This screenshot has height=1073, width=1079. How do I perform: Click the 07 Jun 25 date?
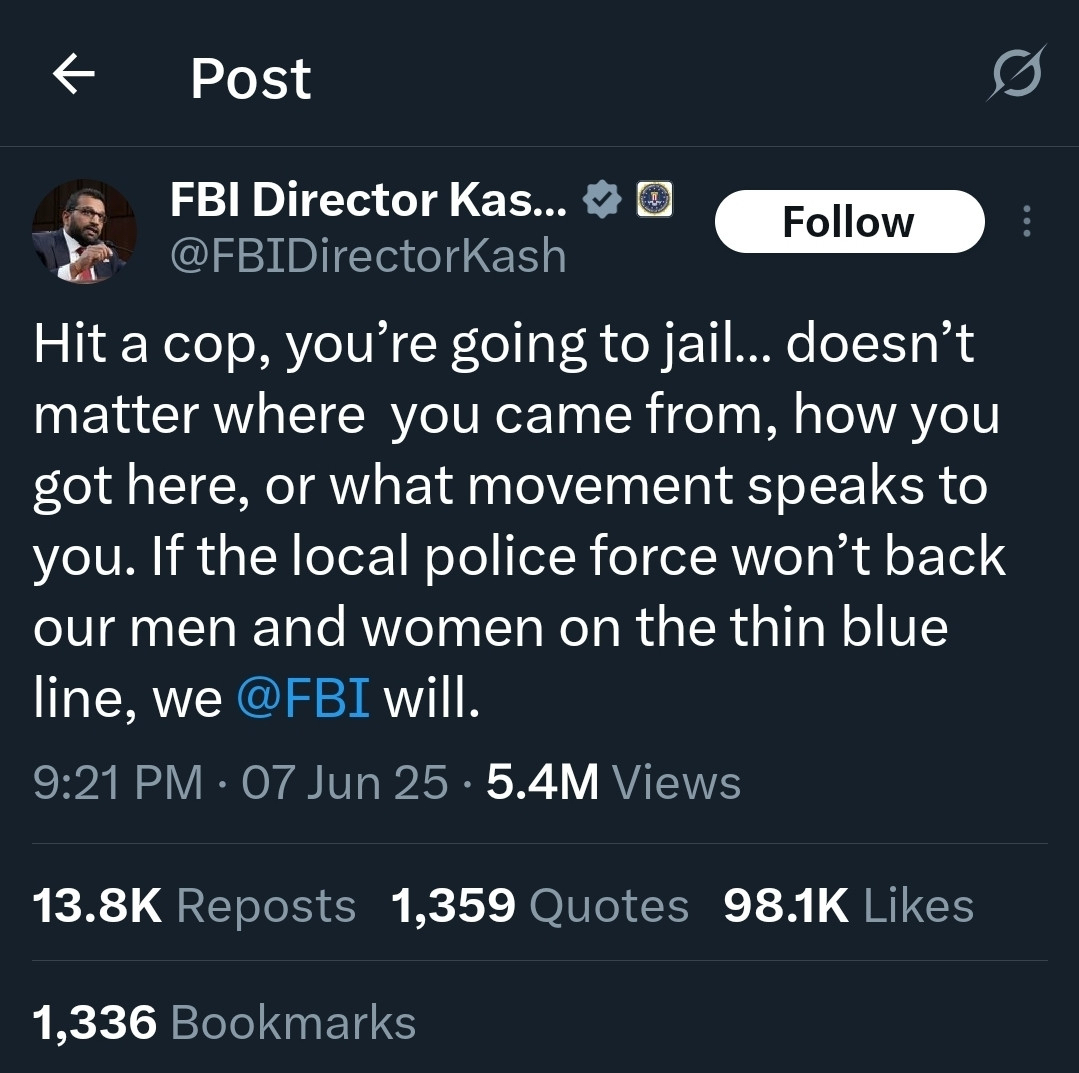click(345, 783)
